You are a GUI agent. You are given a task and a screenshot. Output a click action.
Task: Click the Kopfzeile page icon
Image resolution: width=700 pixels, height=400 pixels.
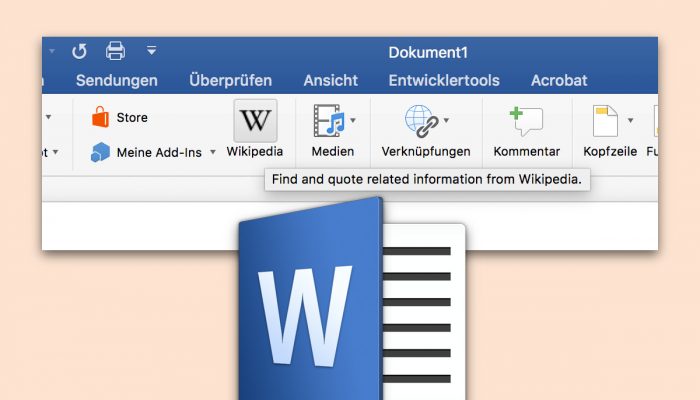(x=605, y=121)
